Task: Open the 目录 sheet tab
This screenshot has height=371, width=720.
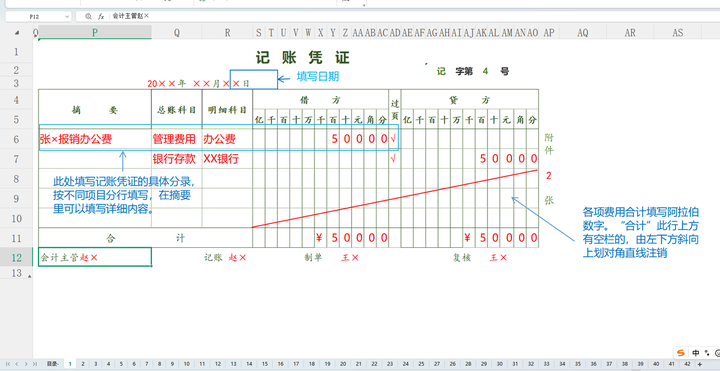Action: click(x=52, y=364)
